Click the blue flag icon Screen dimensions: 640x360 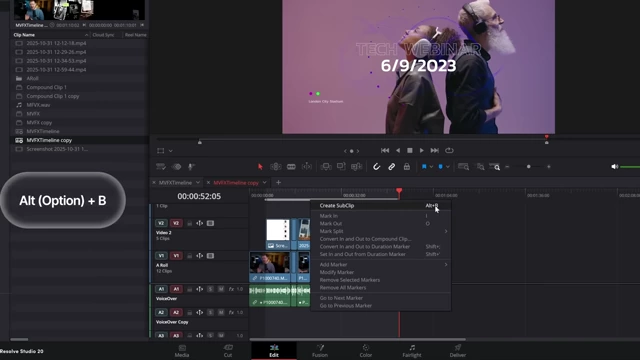[424, 167]
